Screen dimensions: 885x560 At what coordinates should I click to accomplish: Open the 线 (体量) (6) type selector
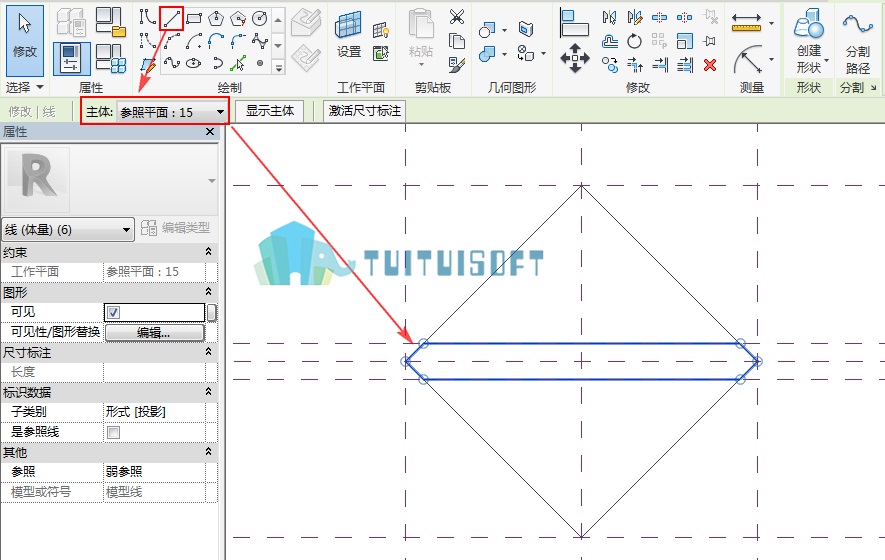point(68,230)
